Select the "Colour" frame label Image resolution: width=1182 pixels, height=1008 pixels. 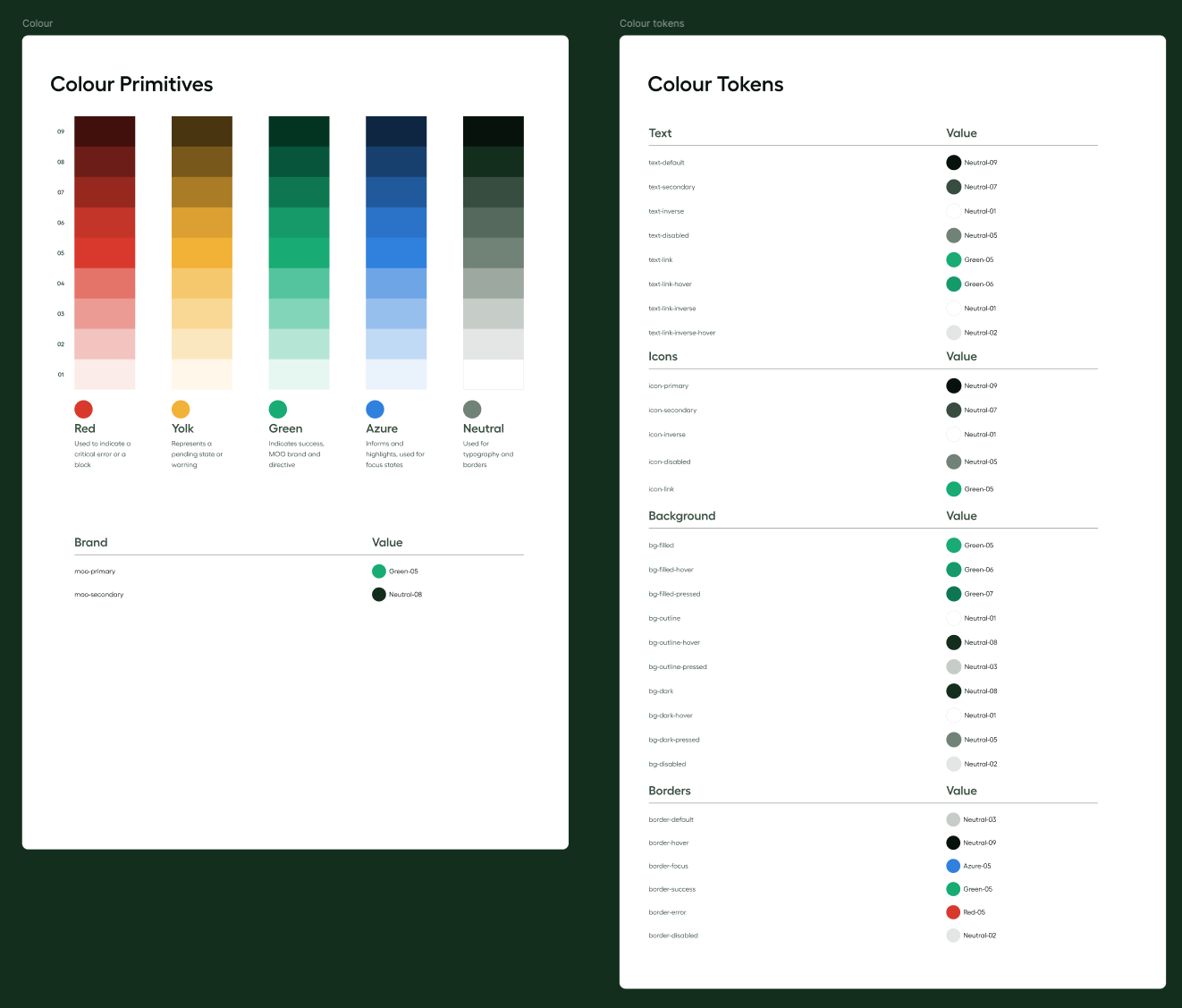click(x=38, y=23)
